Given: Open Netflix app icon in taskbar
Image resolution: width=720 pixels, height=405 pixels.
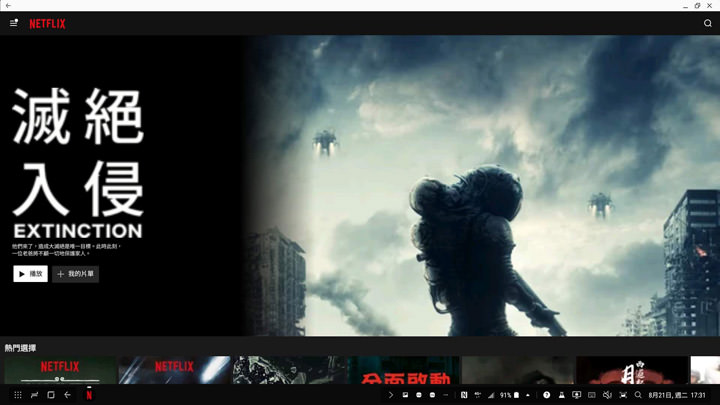Looking at the screenshot, I should point(89,395).
